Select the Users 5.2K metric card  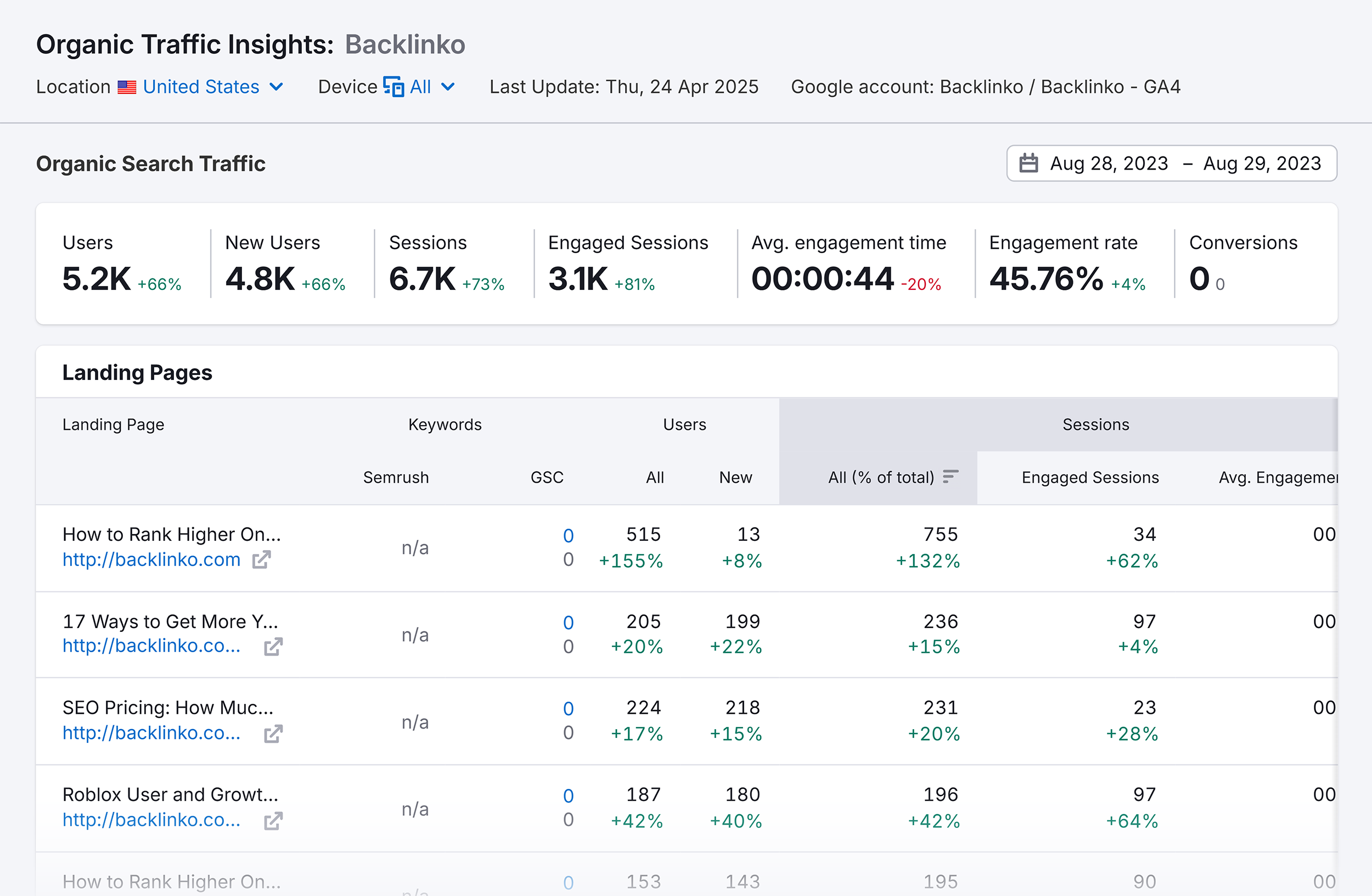[x=122, y=264]
